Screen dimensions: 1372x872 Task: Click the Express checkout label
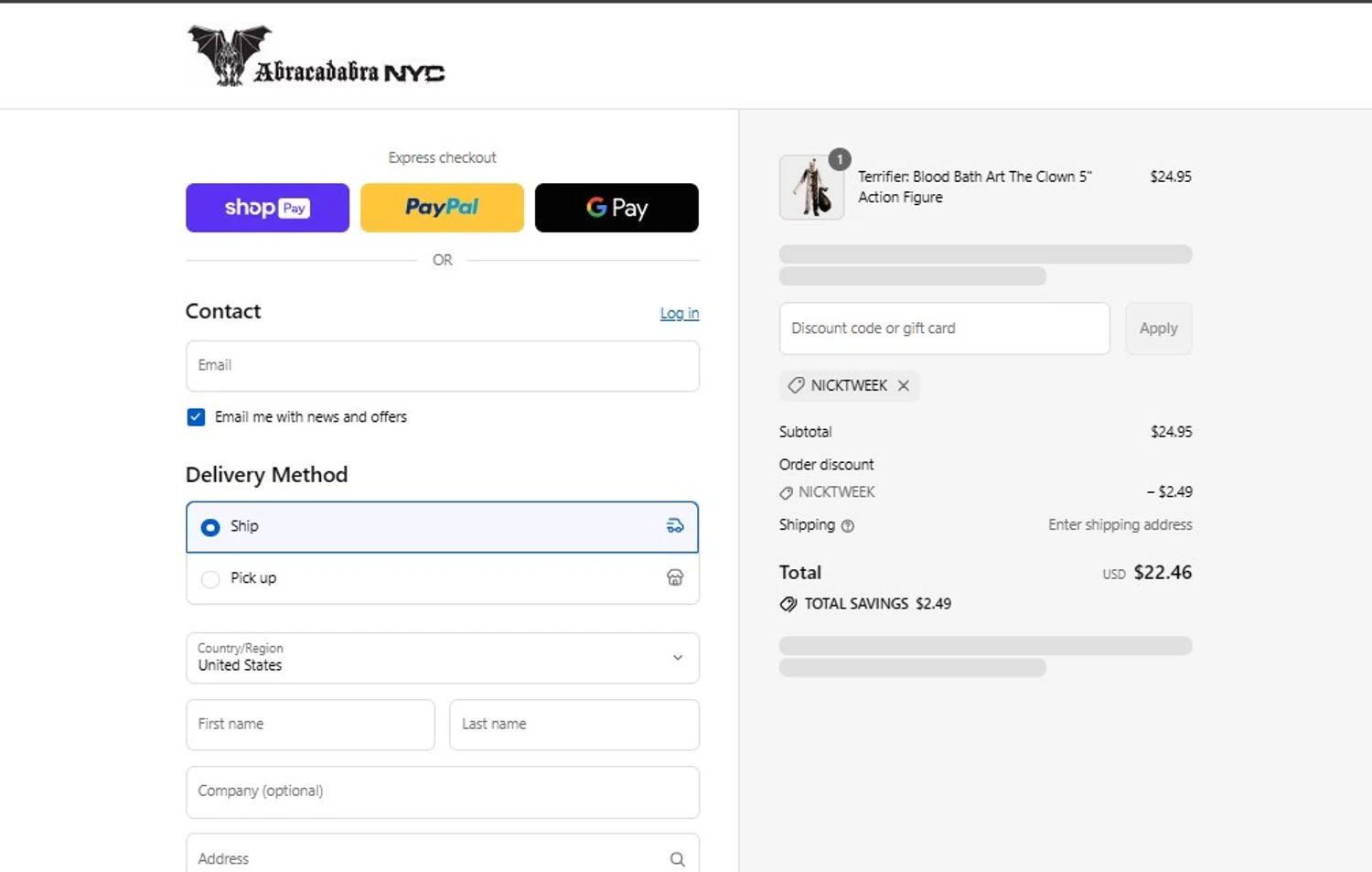tap(443, 157)
